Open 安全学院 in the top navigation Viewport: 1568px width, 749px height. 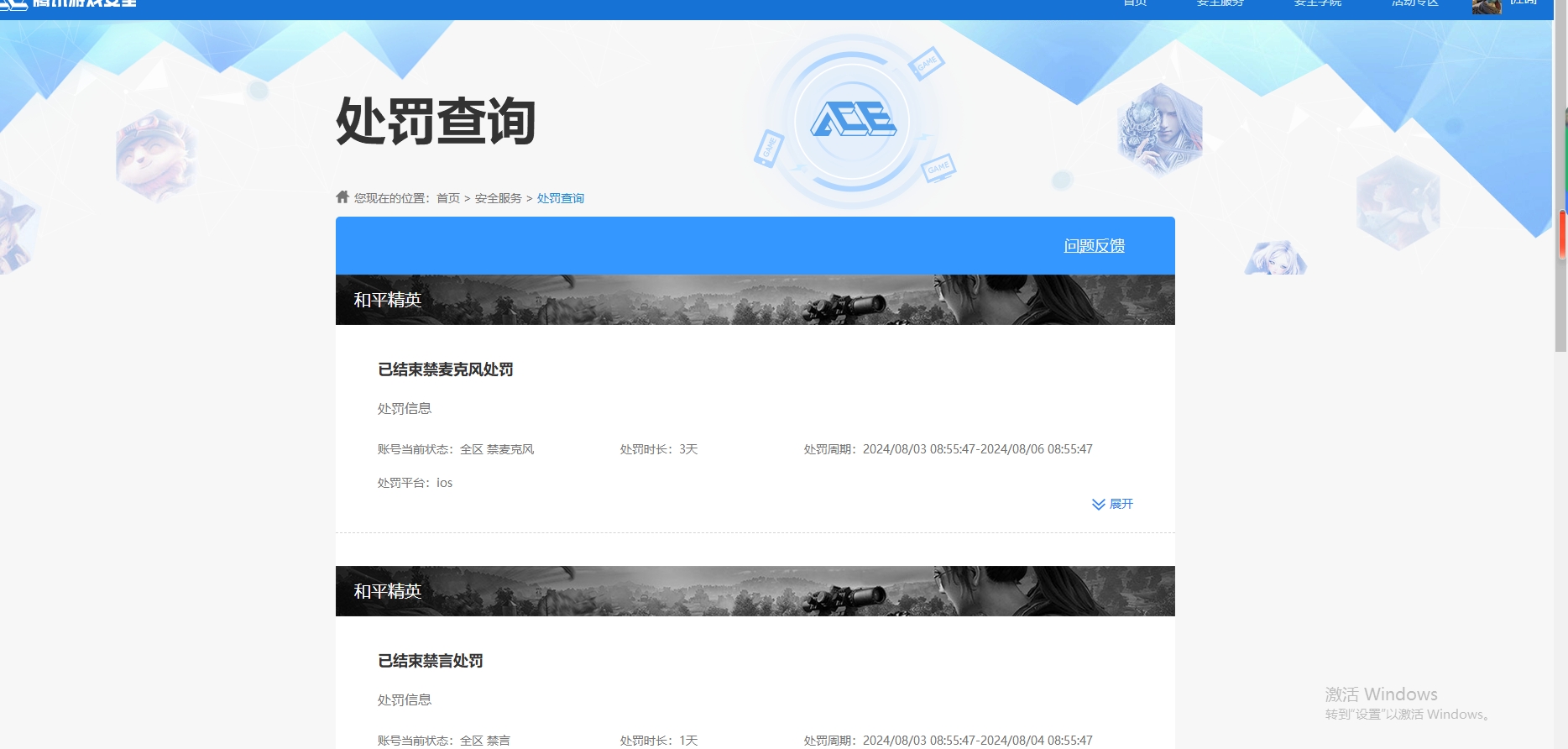(1318, 3)
